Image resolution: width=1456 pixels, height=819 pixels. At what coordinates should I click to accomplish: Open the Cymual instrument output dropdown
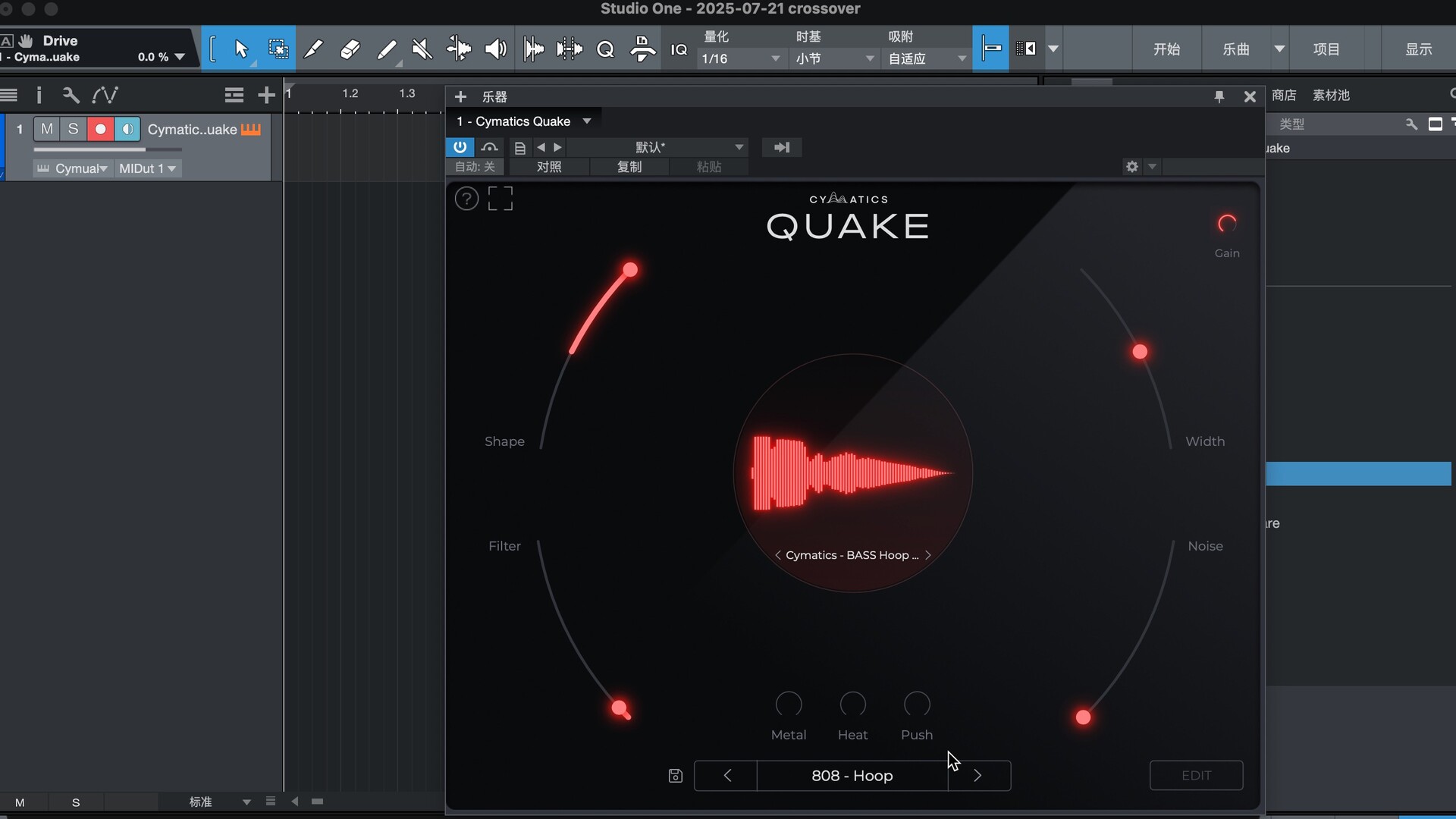coord(73,168)
